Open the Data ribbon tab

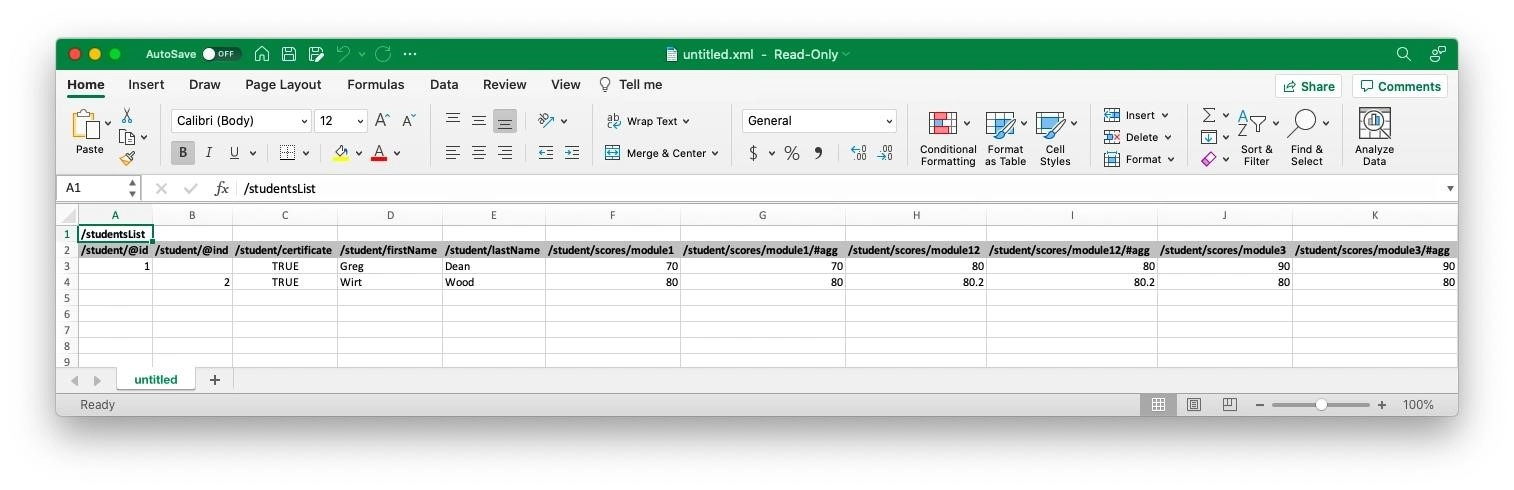coord(444,85)
